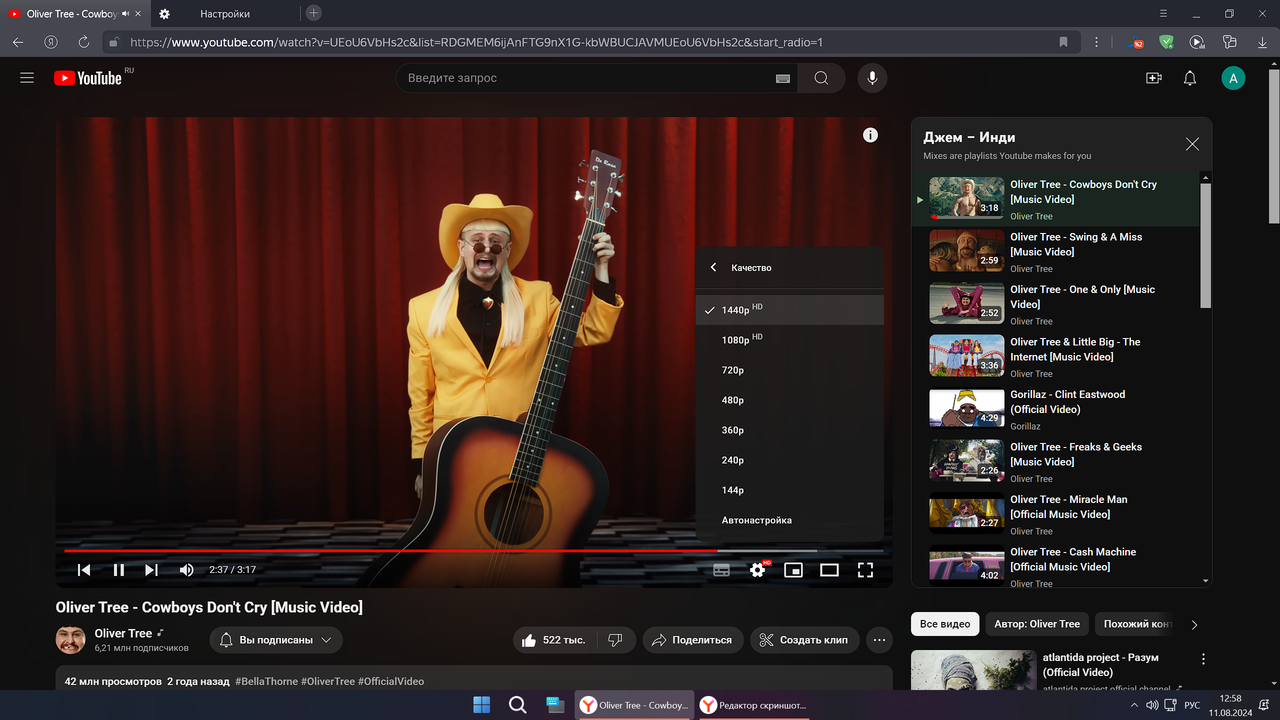Switch quality to 360p

click(x=790, y=430)
